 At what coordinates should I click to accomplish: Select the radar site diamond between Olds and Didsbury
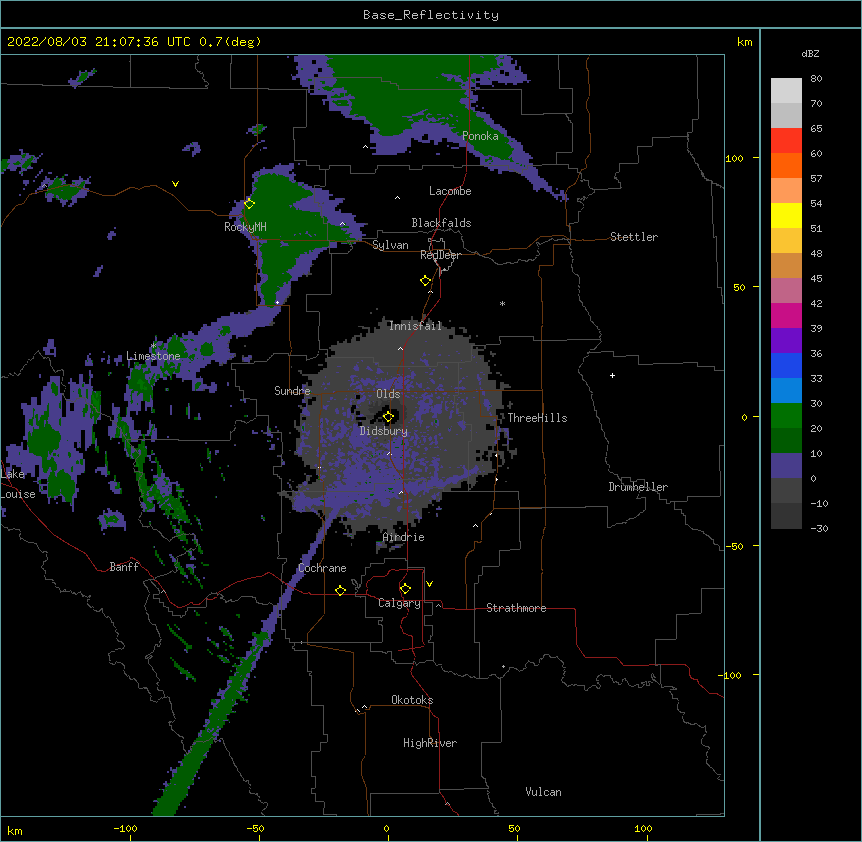389,417
